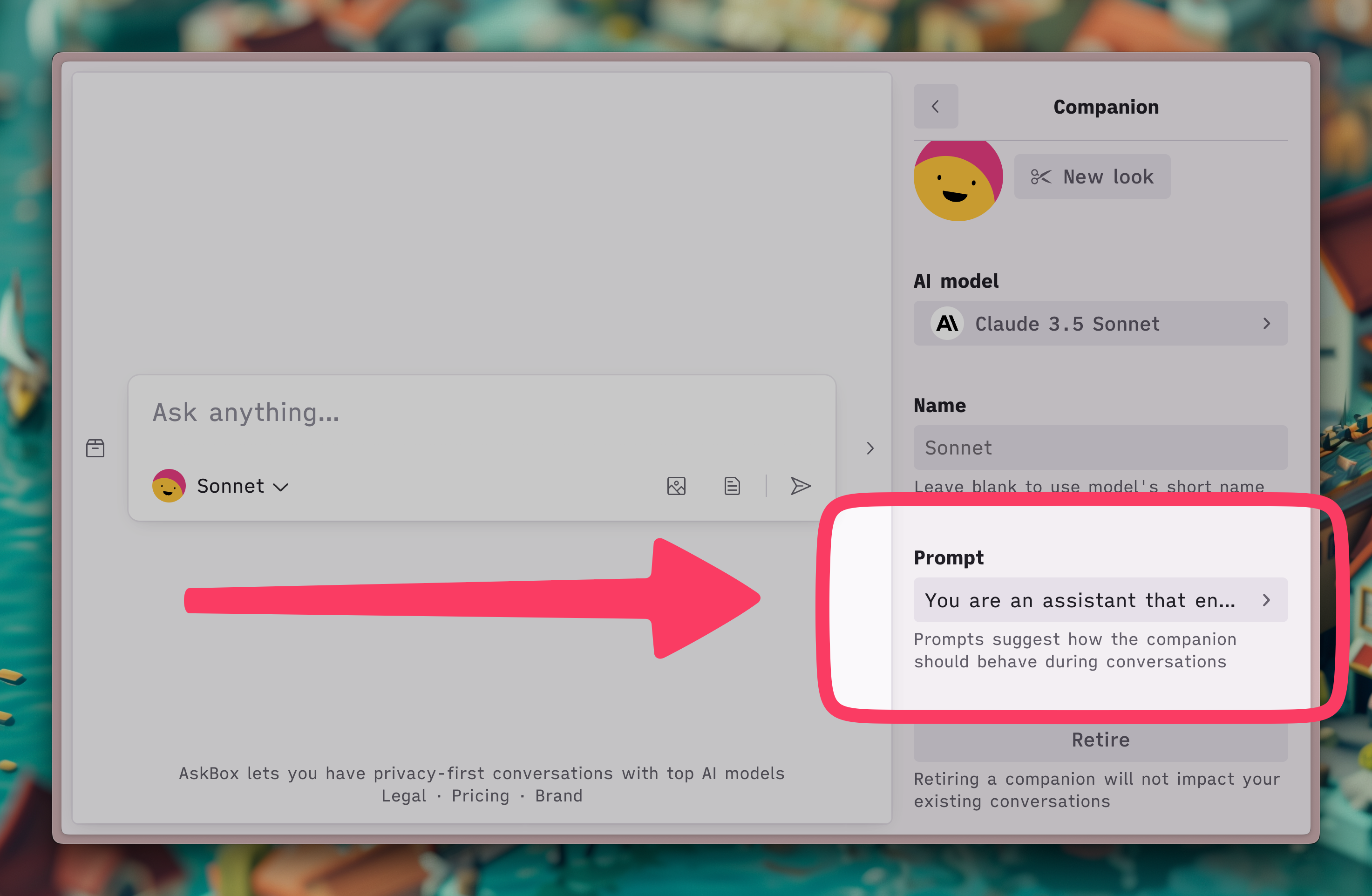Click the Name field showing Sonnet
This screenshot has width=1372, height=896.
point(1100,448)
